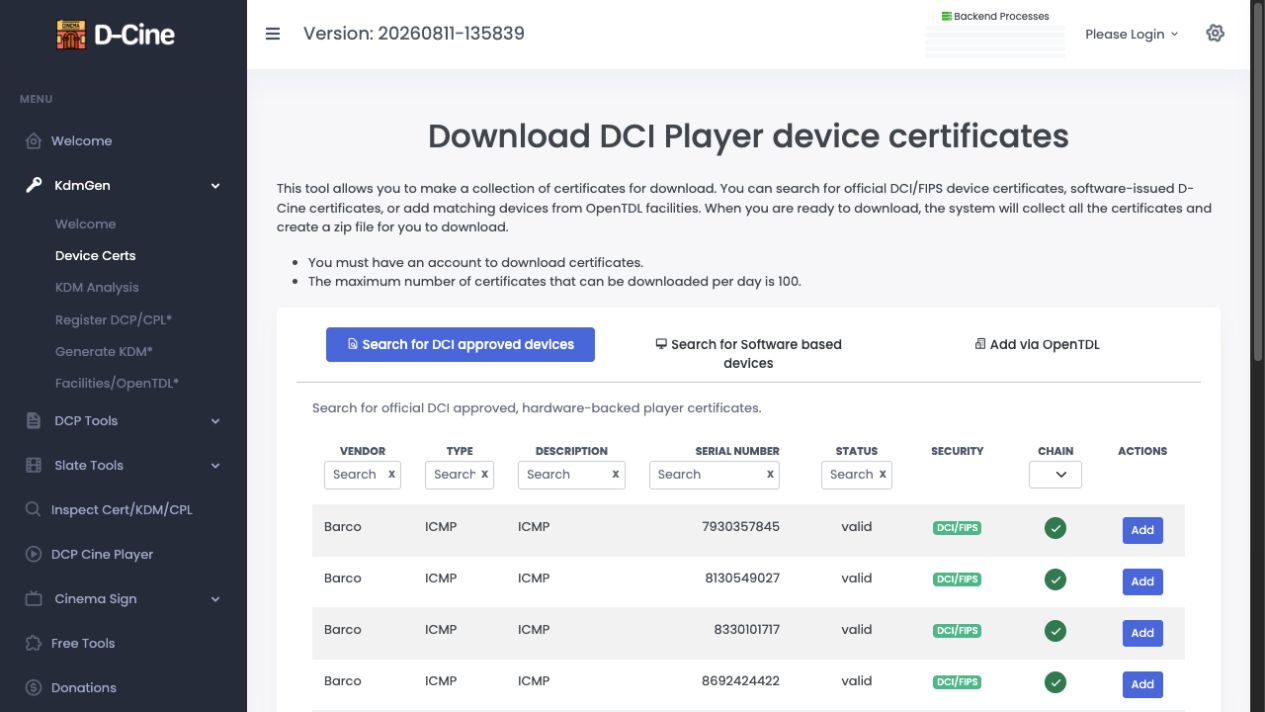Open KDM Analysis submenu item
Screen dimensions: 1265x712
97,288
